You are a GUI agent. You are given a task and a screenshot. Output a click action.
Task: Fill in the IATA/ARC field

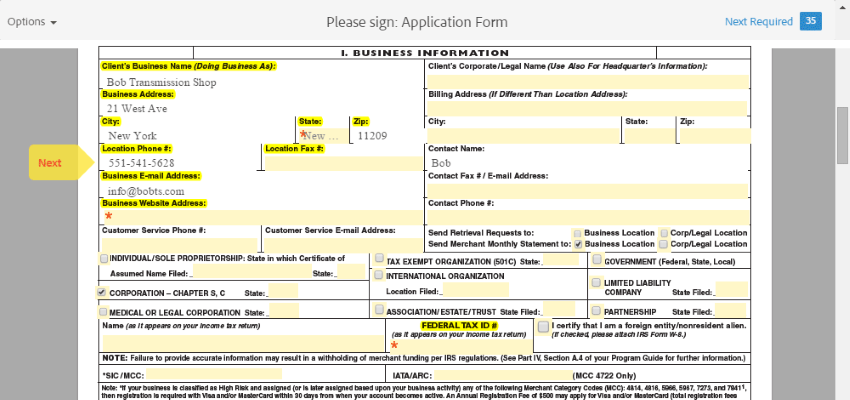(503, 375)
